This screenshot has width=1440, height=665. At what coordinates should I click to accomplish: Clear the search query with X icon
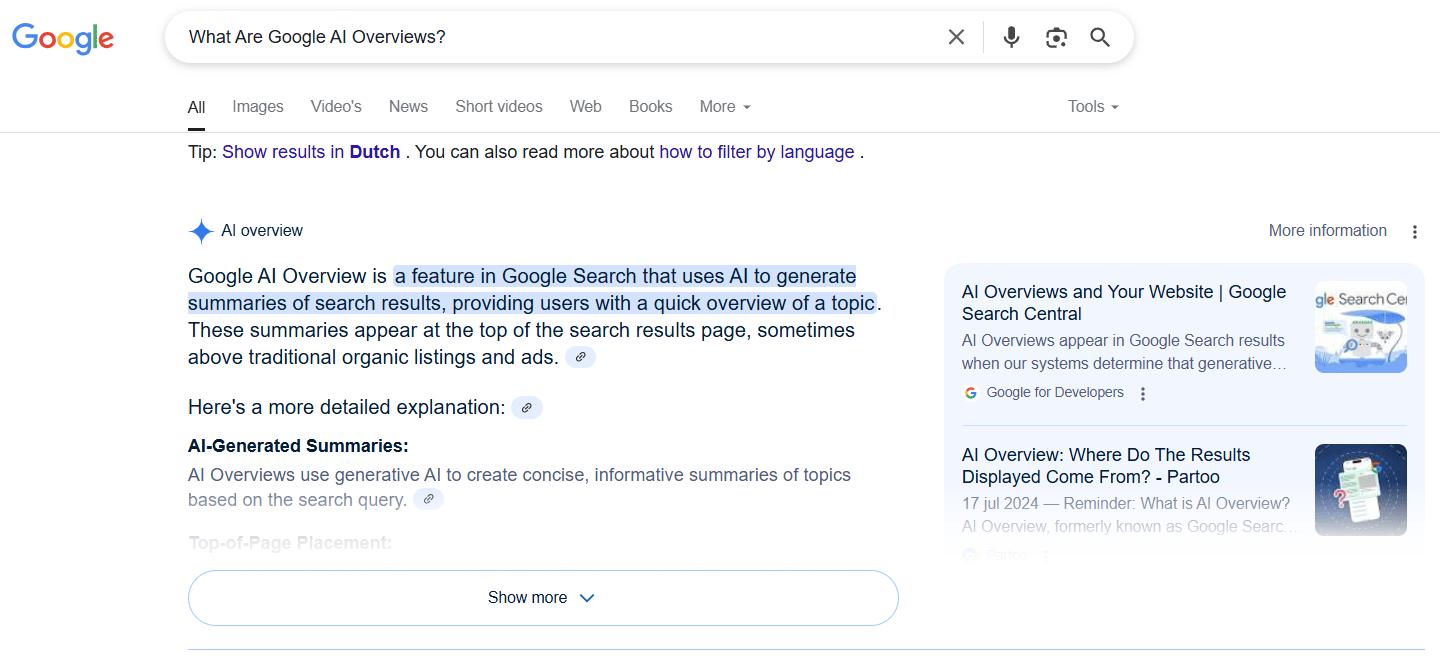[x=956, y=37]
